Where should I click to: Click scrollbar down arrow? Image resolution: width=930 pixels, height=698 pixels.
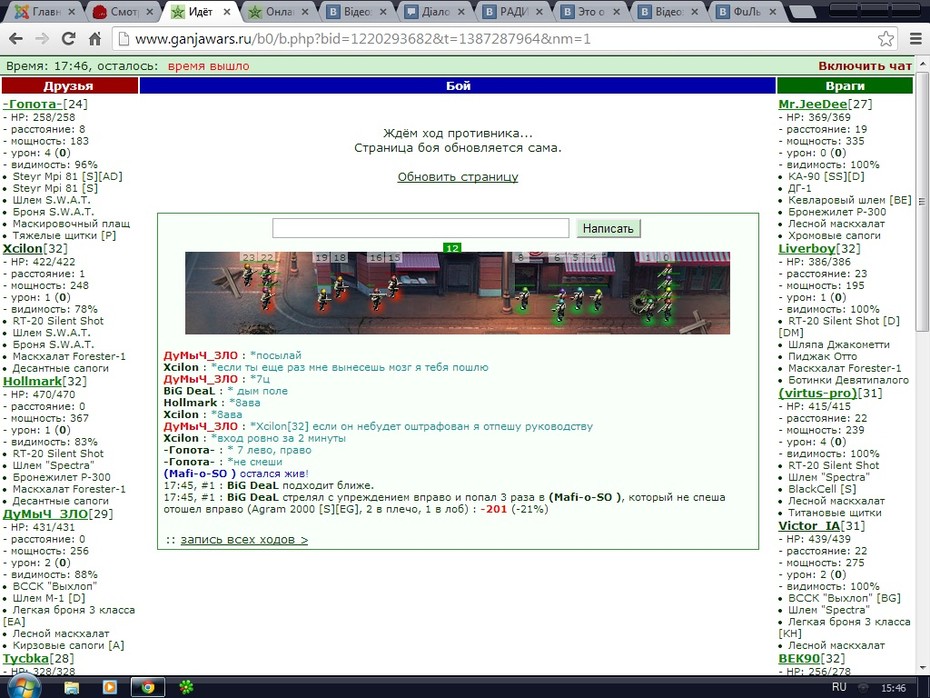(922, 668)
